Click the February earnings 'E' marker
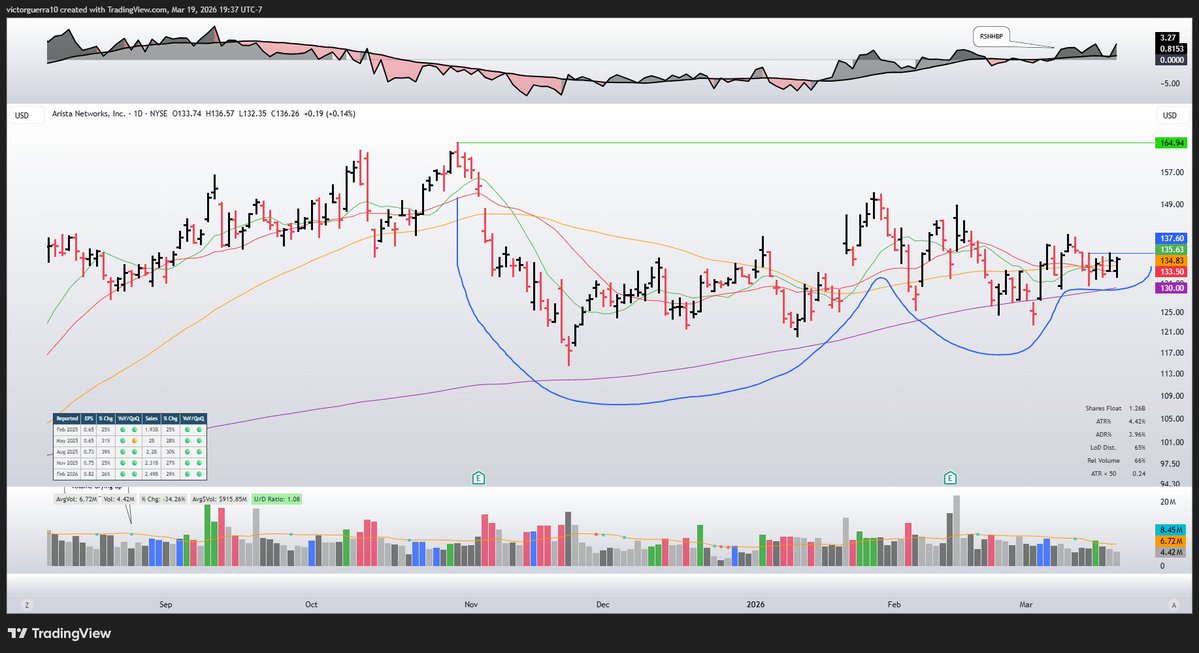The image size is (1199, 653). [950, 478]
